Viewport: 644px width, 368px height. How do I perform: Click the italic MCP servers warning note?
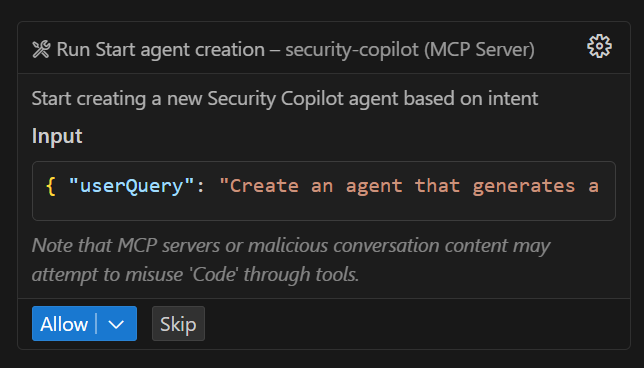pyautogui.click(x=291, y=260)
